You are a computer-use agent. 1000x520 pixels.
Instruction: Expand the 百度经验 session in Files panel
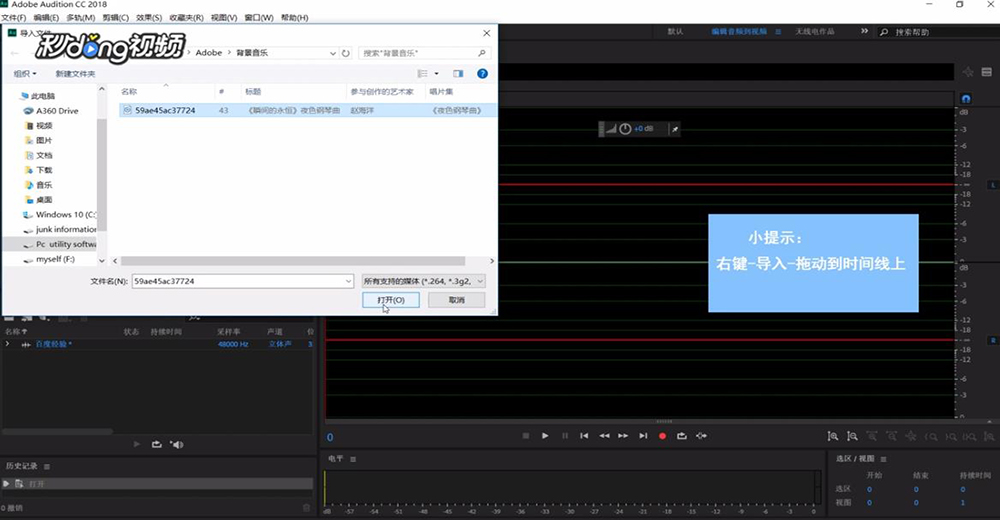(8, 344)
